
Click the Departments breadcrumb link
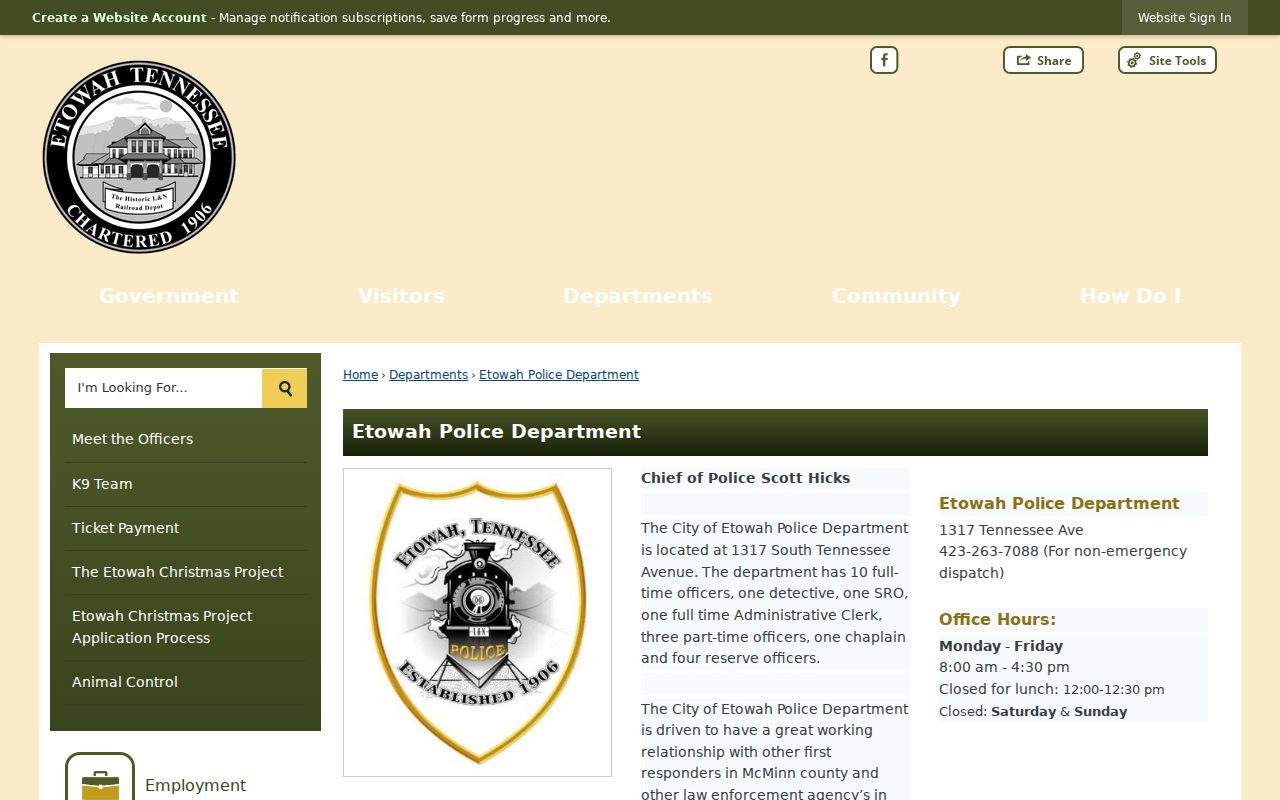428,375
